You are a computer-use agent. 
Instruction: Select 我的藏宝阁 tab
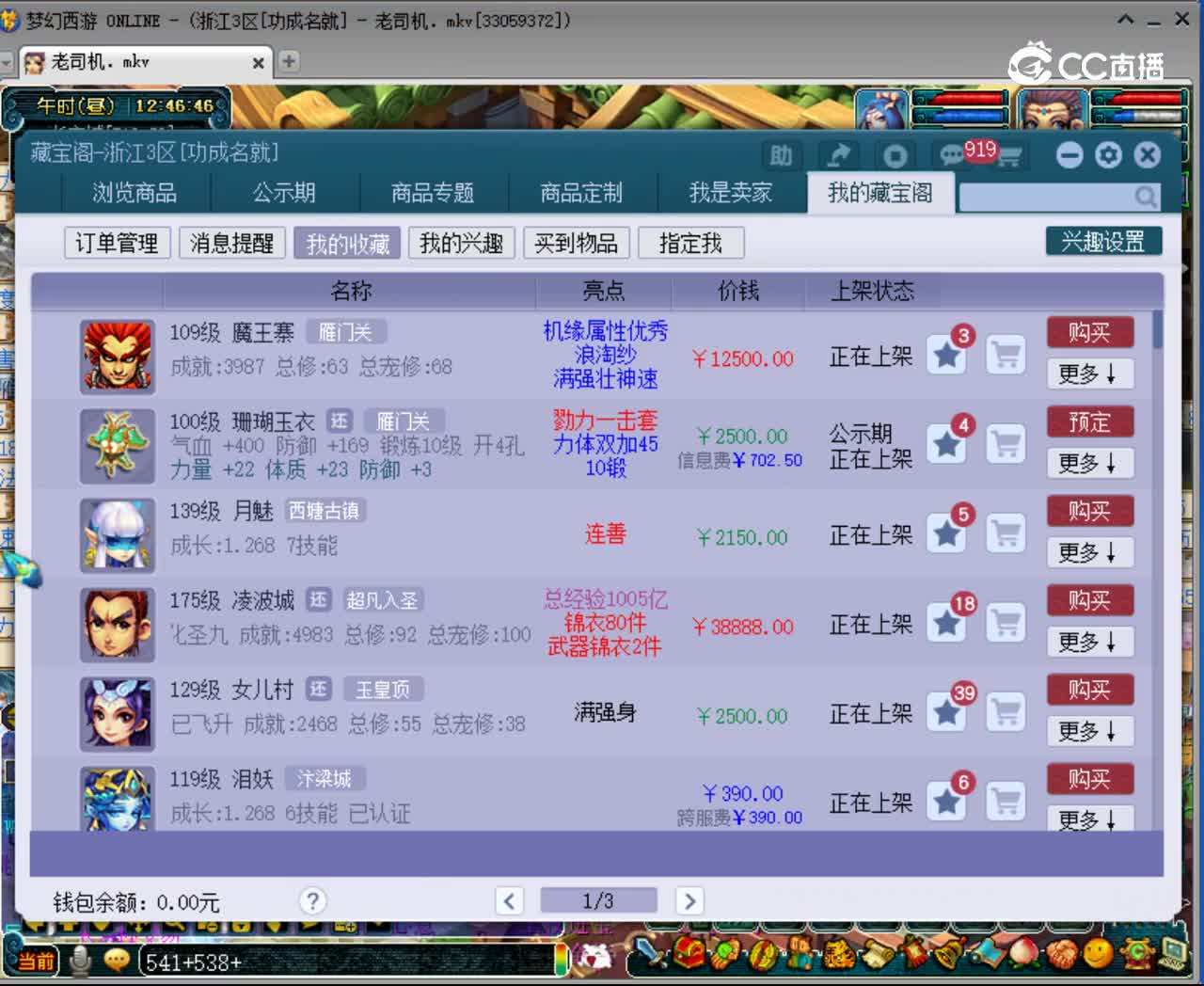(880, 193)
